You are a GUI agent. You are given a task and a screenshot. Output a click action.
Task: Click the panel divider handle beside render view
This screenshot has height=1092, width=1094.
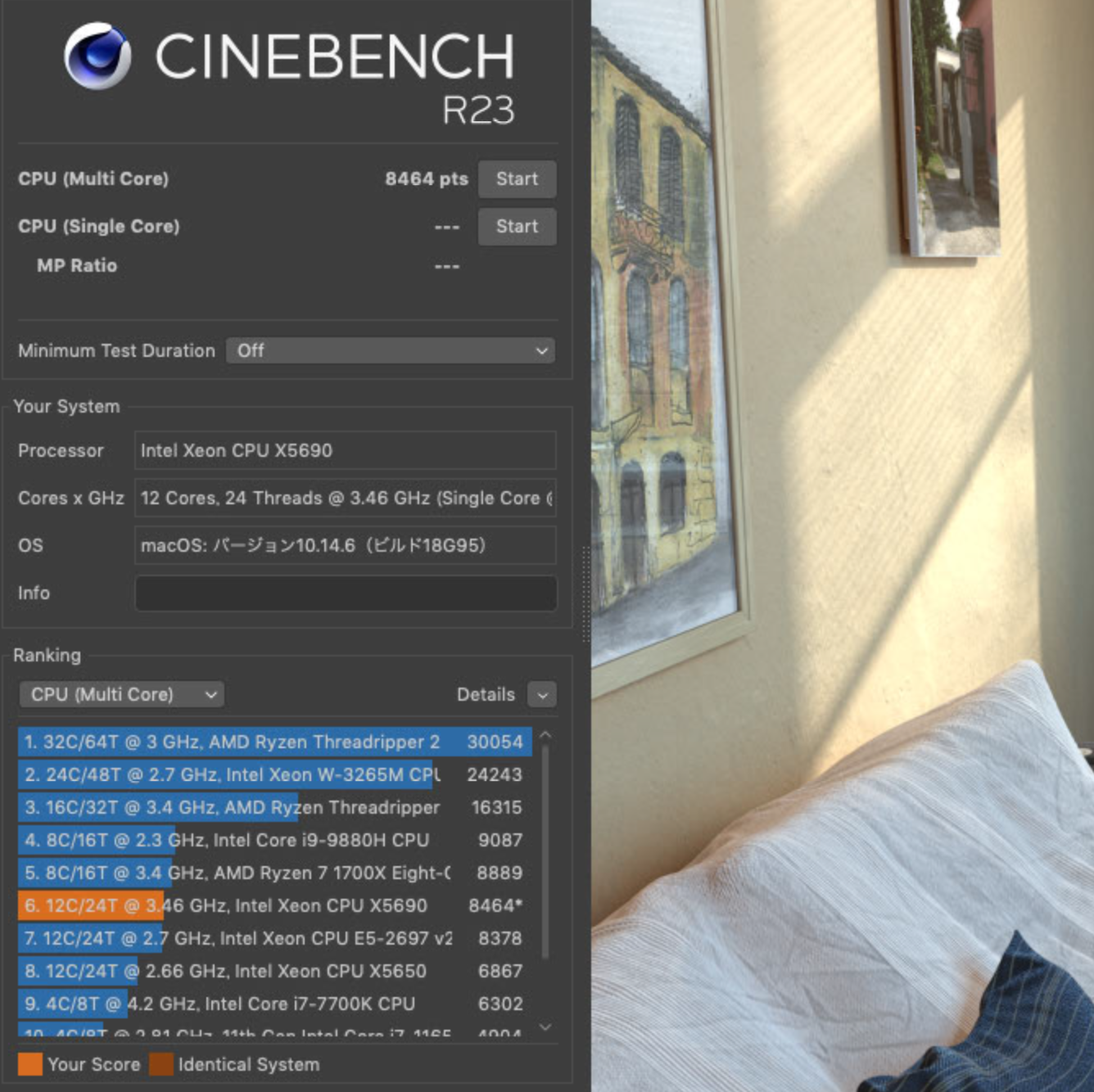585,594
